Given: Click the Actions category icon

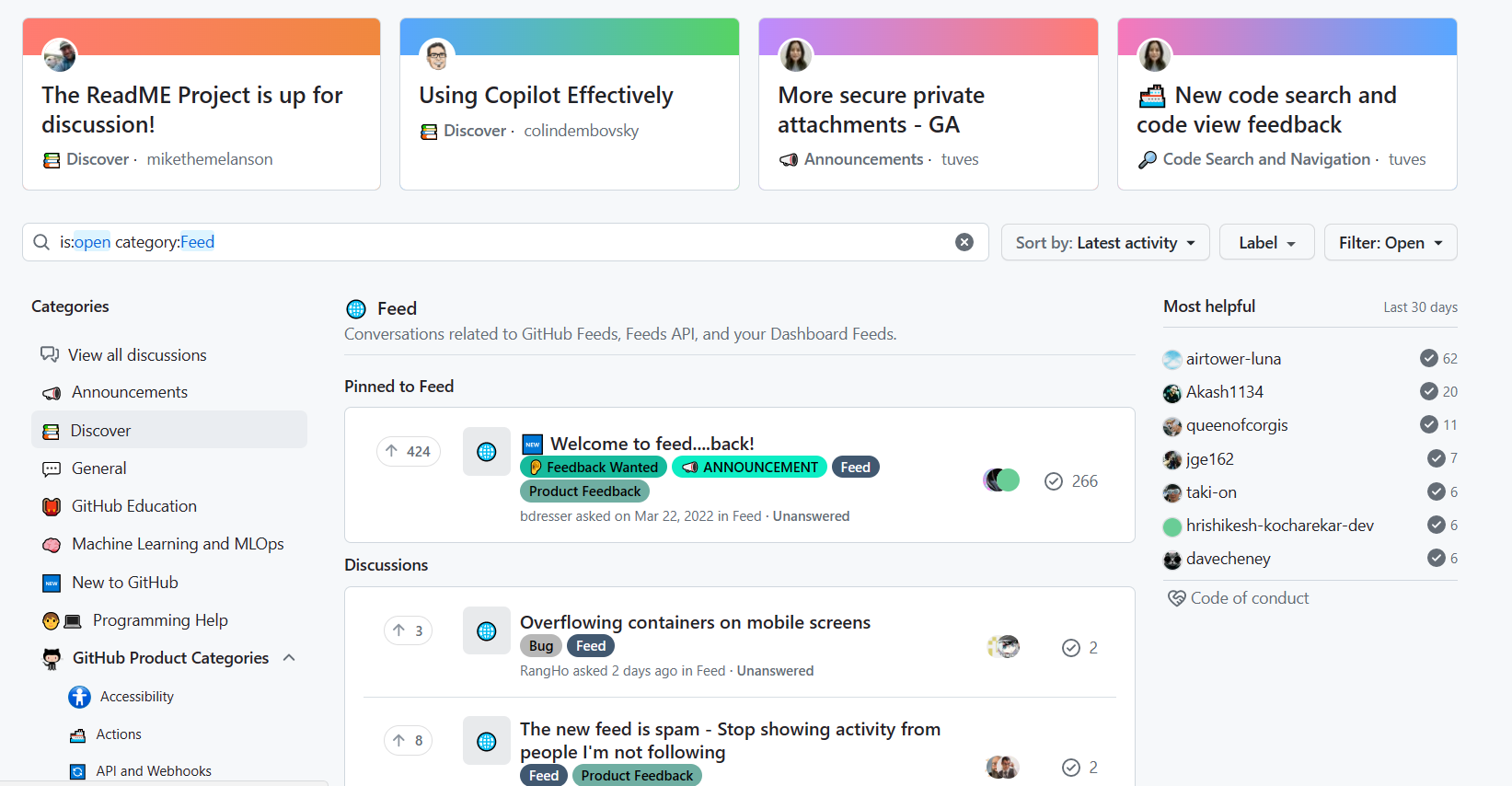Looking at the screenshot, I should [78, 734].
